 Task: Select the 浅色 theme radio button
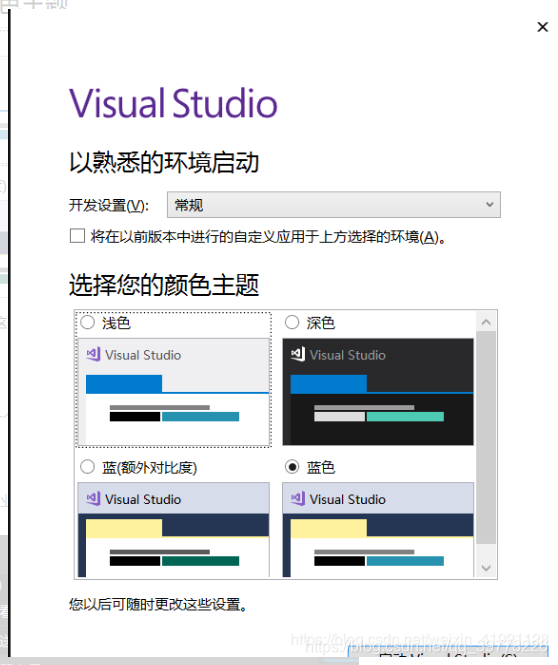point(87,323)
